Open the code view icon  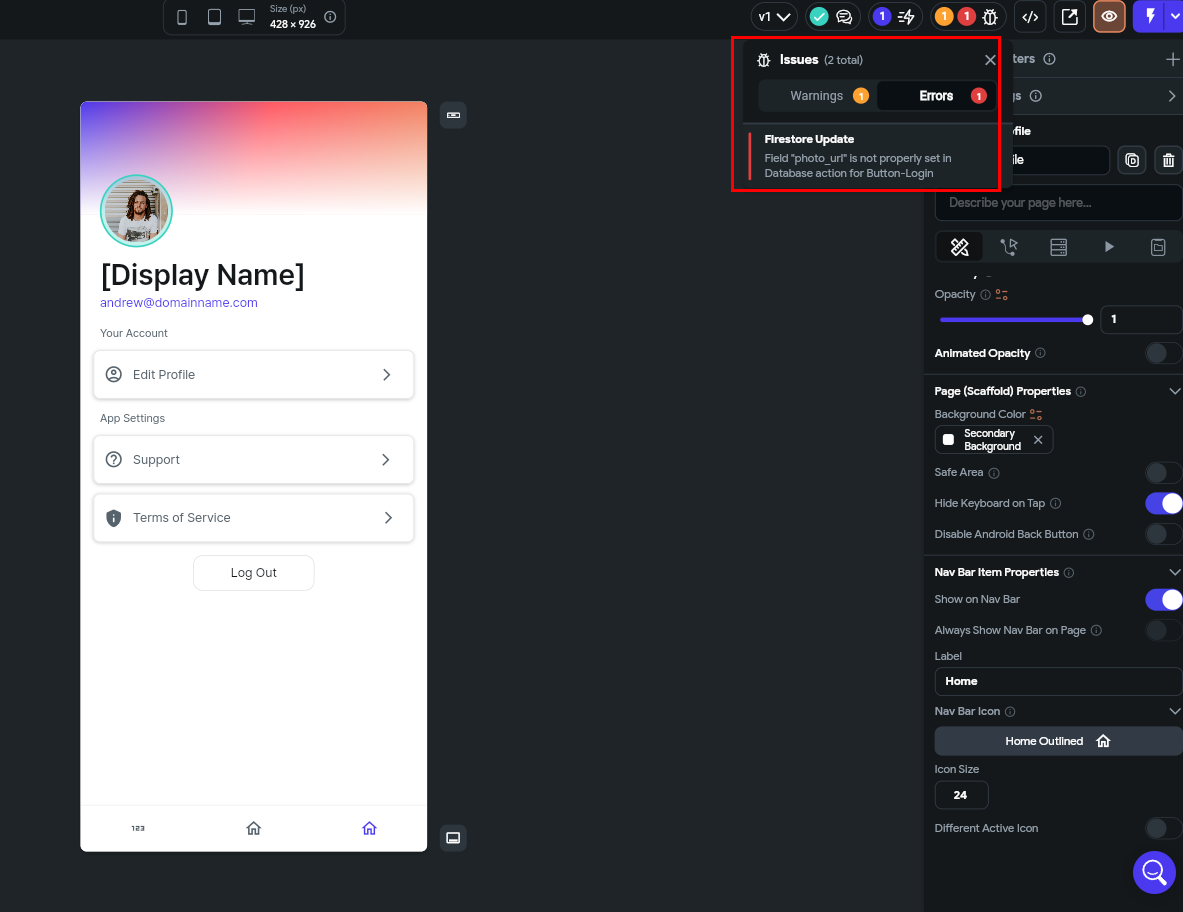point(1030,17)
